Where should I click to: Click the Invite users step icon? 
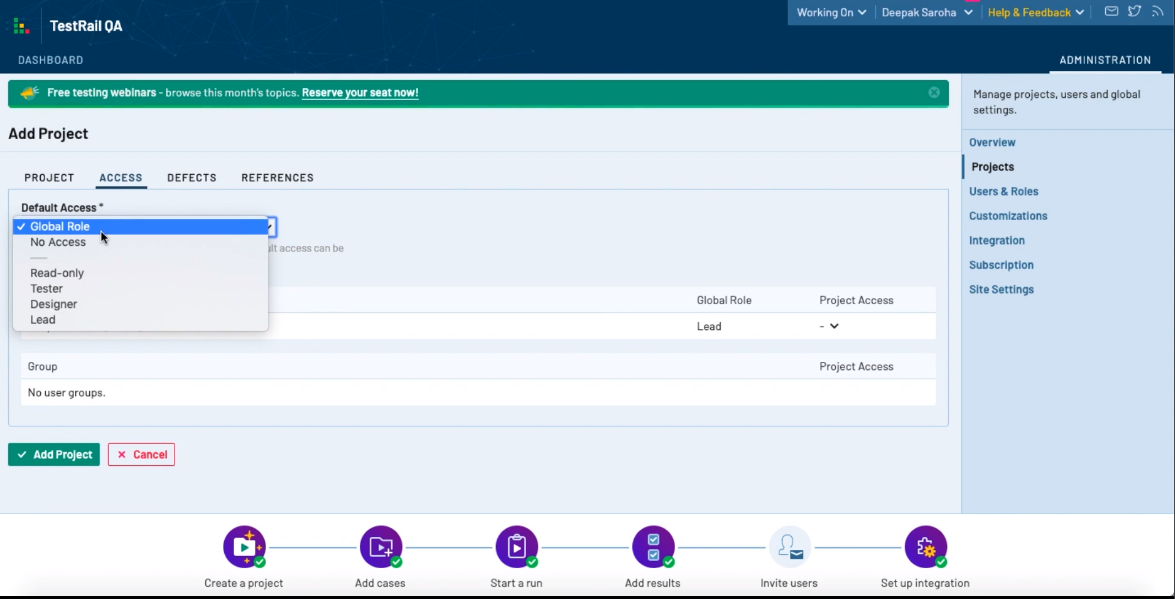pos(789,547)
